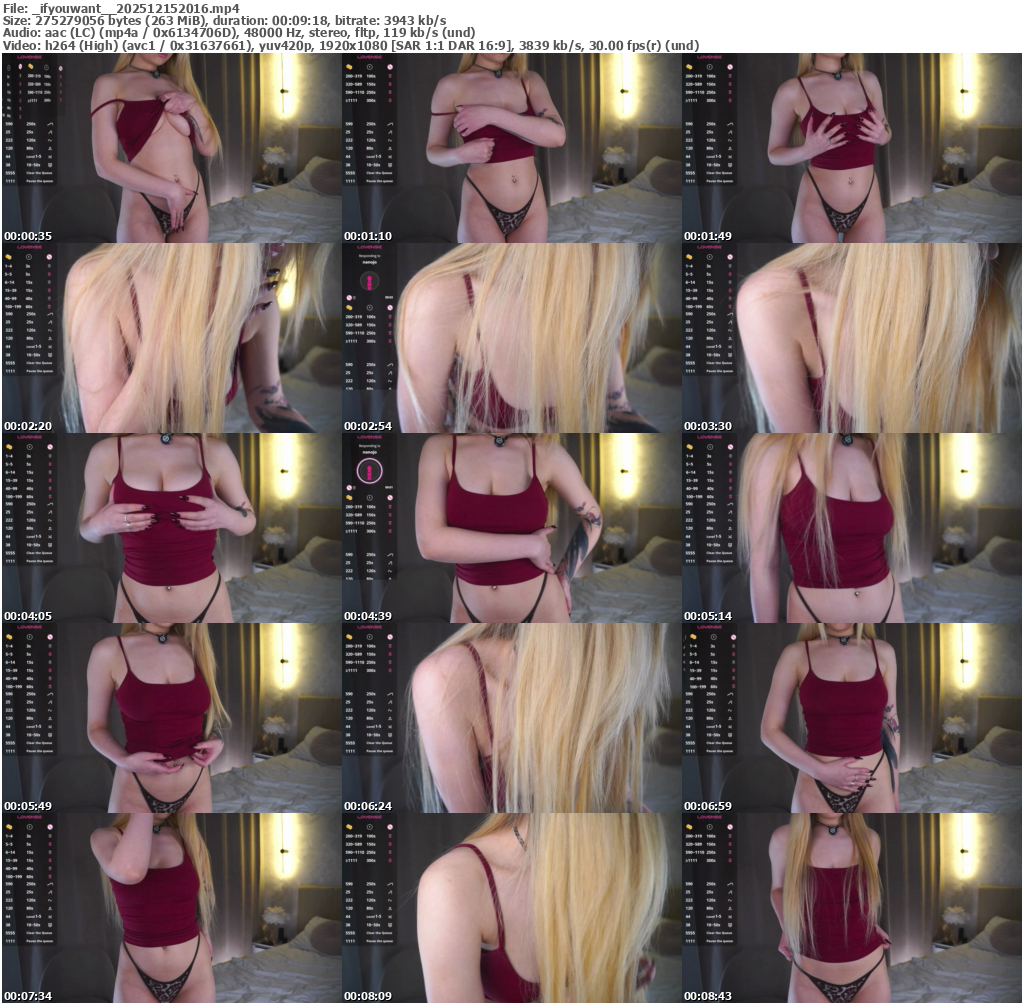This screenshot has width=1024, height=1003.
Task: Open the frame thumbnail stamped 00:01:10
Action: click(511, 148)
